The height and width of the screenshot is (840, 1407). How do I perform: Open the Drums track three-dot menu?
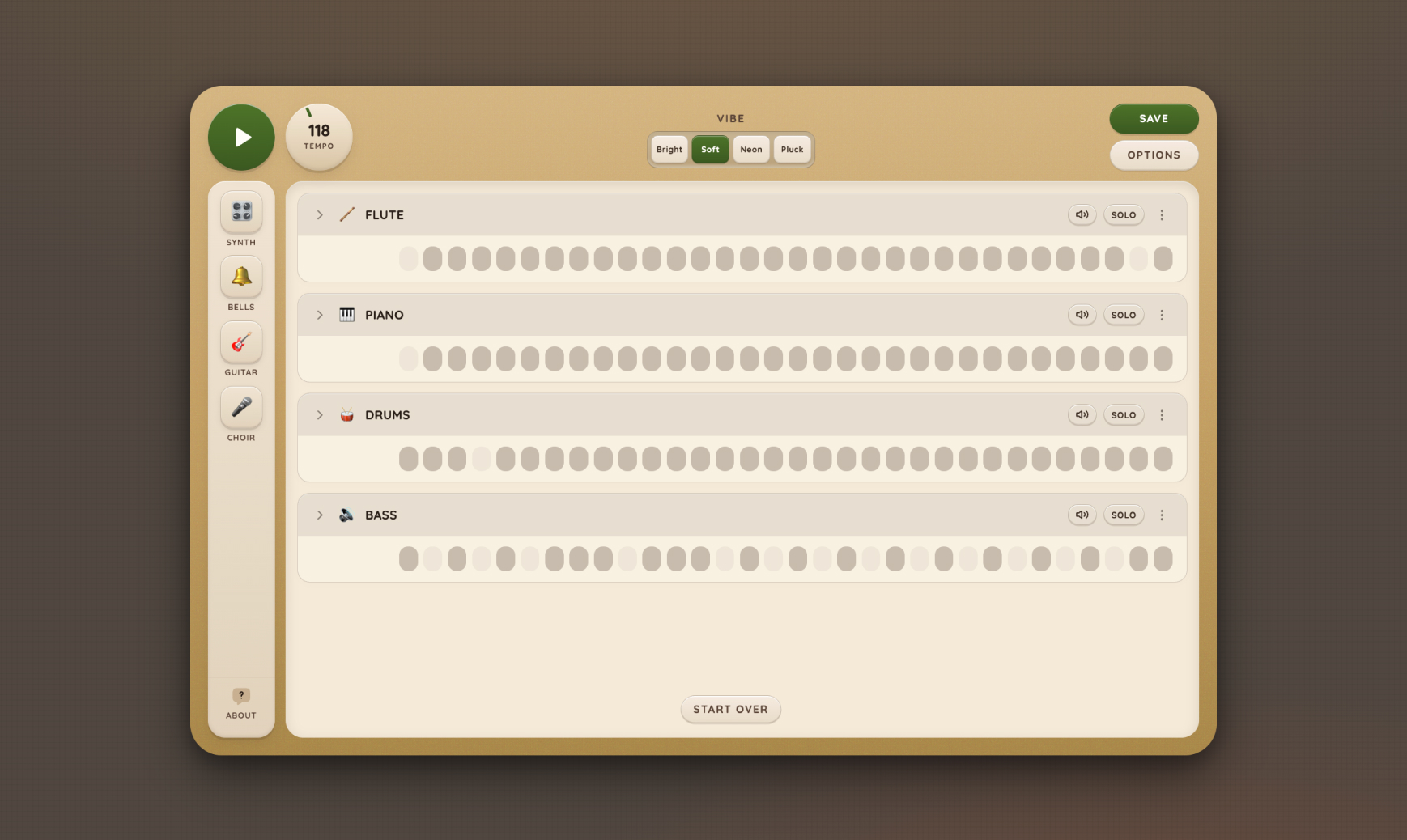[1162, 415]
